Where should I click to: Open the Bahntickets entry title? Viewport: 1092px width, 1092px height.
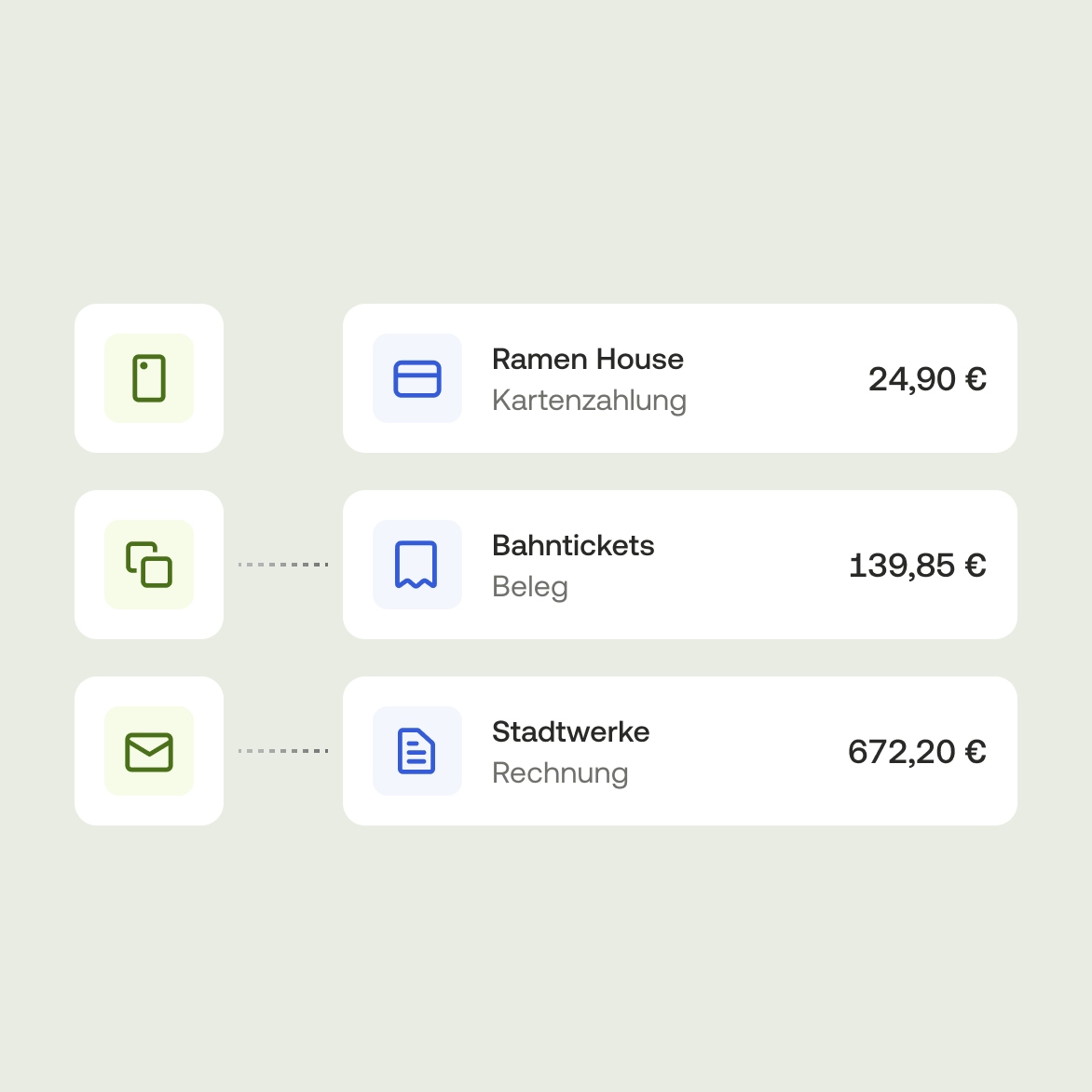[573, 545]
